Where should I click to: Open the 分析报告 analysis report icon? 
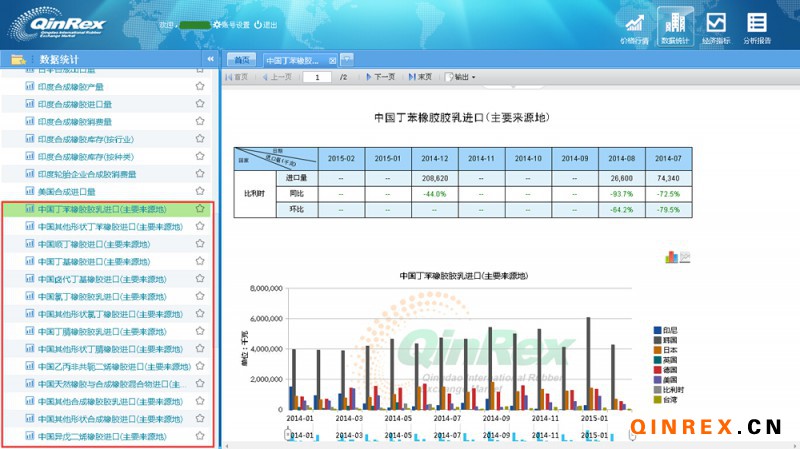pyautogui.click(x=757, y=27)
